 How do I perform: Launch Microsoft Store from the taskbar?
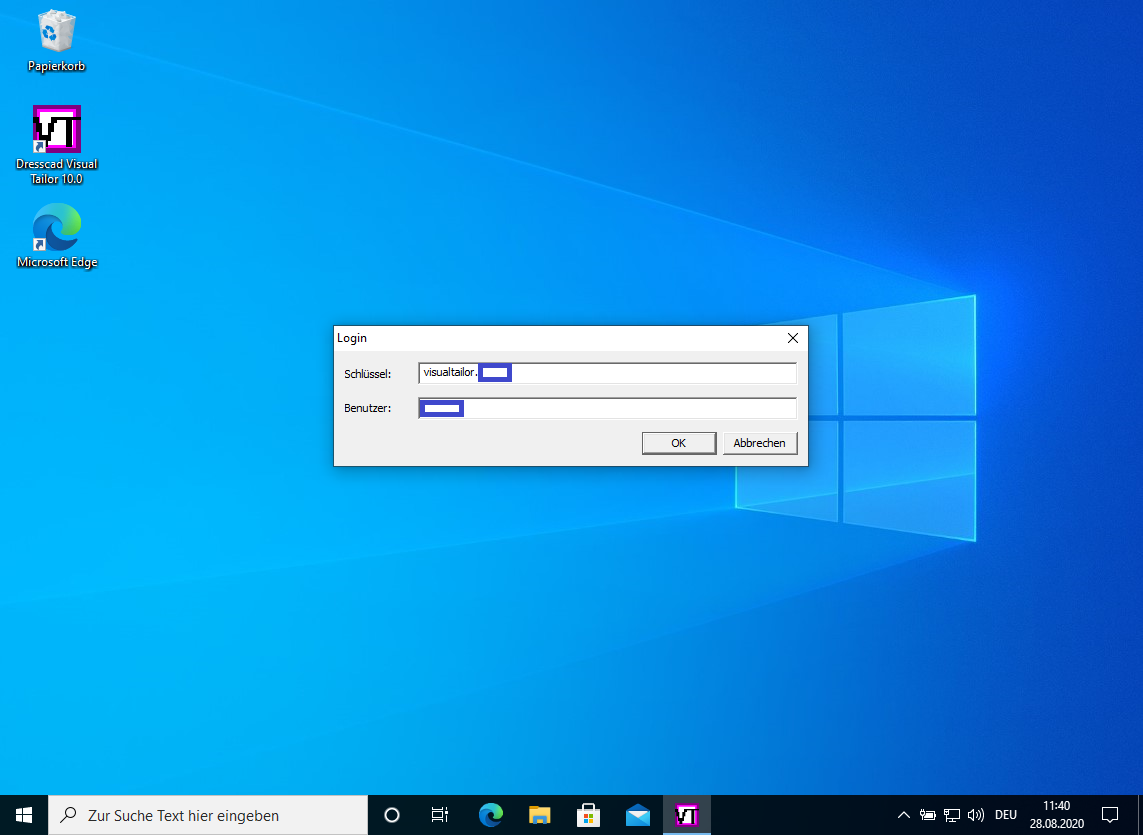589,815
